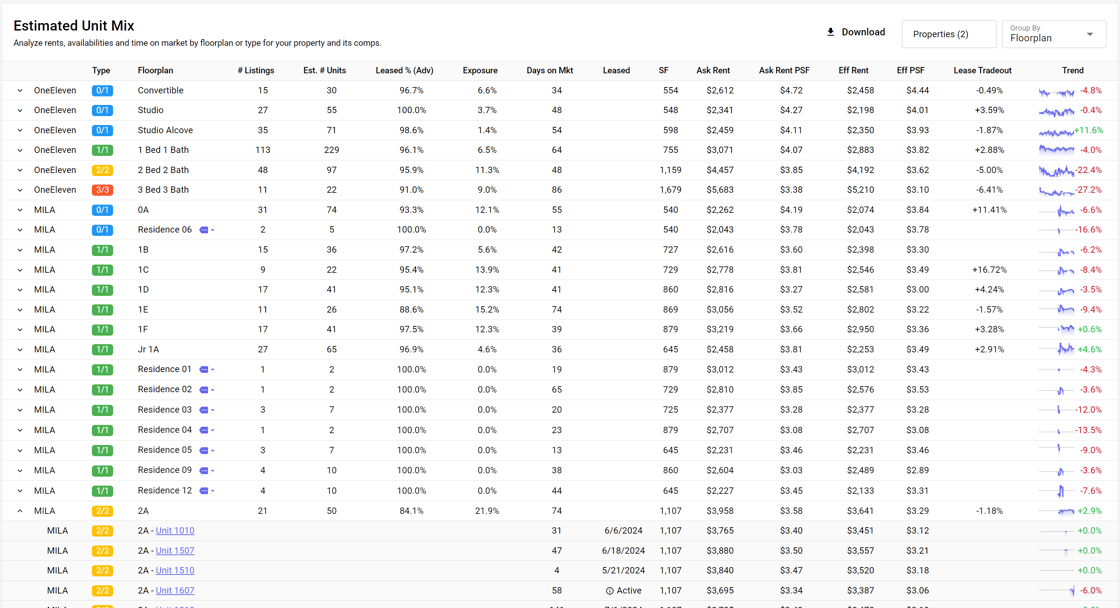Screen dimensions: 1120x608
Task: Click the Active status icon for Unit 1607
Action: [x=609, y=591]
